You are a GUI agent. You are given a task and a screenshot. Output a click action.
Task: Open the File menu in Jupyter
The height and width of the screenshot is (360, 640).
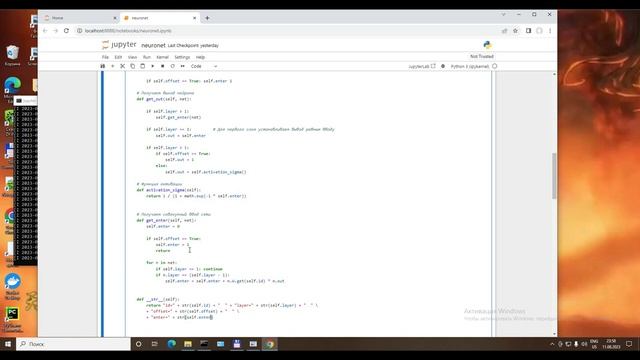point(105,57)
